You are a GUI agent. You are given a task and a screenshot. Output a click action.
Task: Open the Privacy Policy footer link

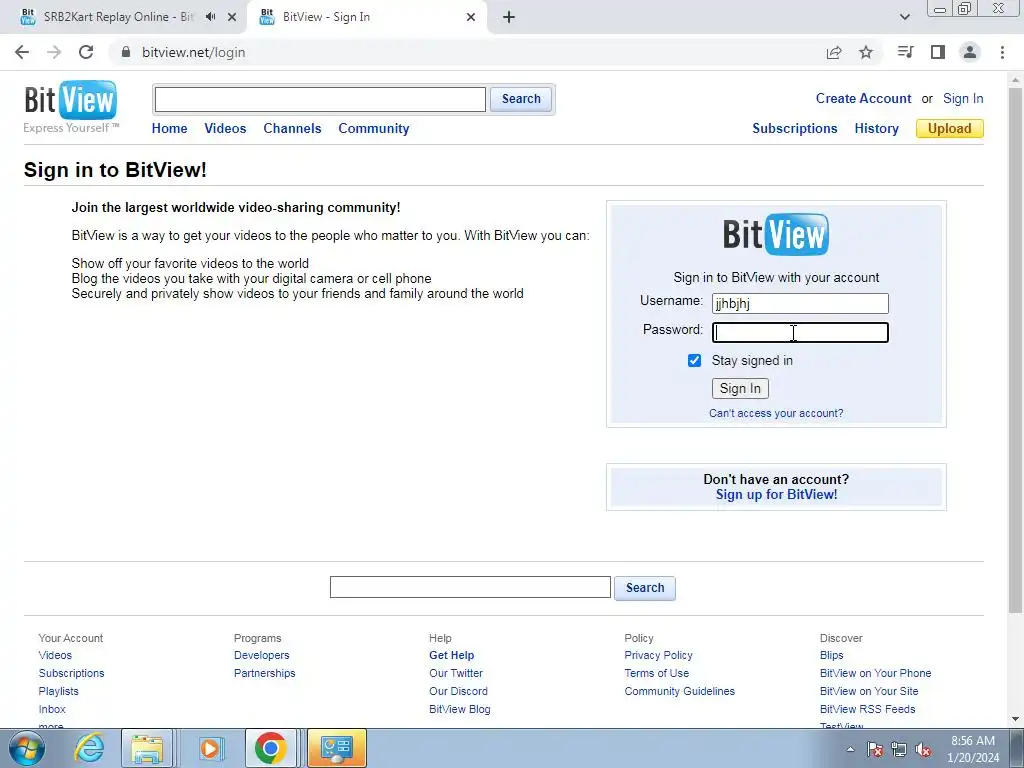(658, 655)
